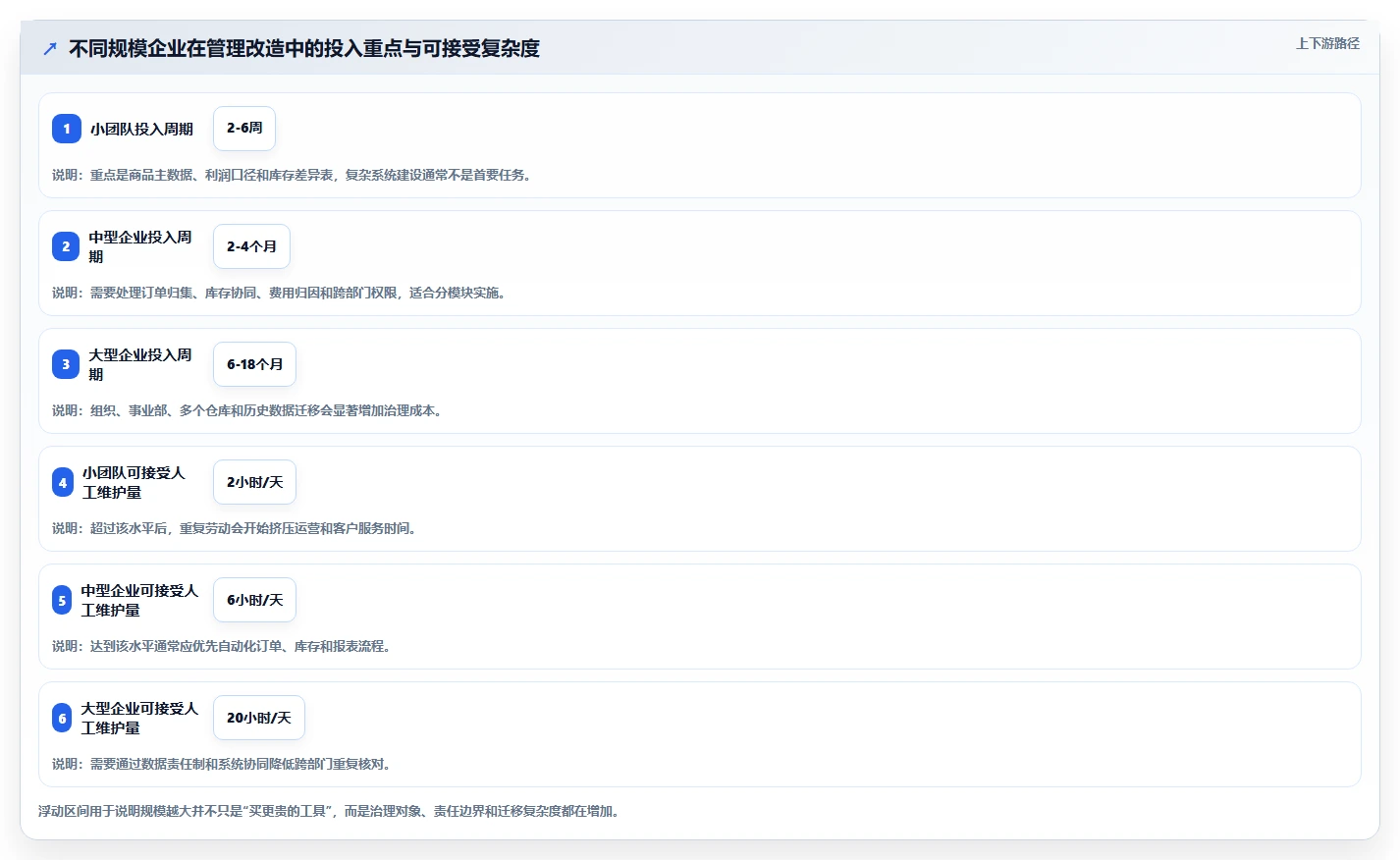
Task: Click the number 5 badge for 中型企业可接受人工维护量
Action: [x=62, y=600]
